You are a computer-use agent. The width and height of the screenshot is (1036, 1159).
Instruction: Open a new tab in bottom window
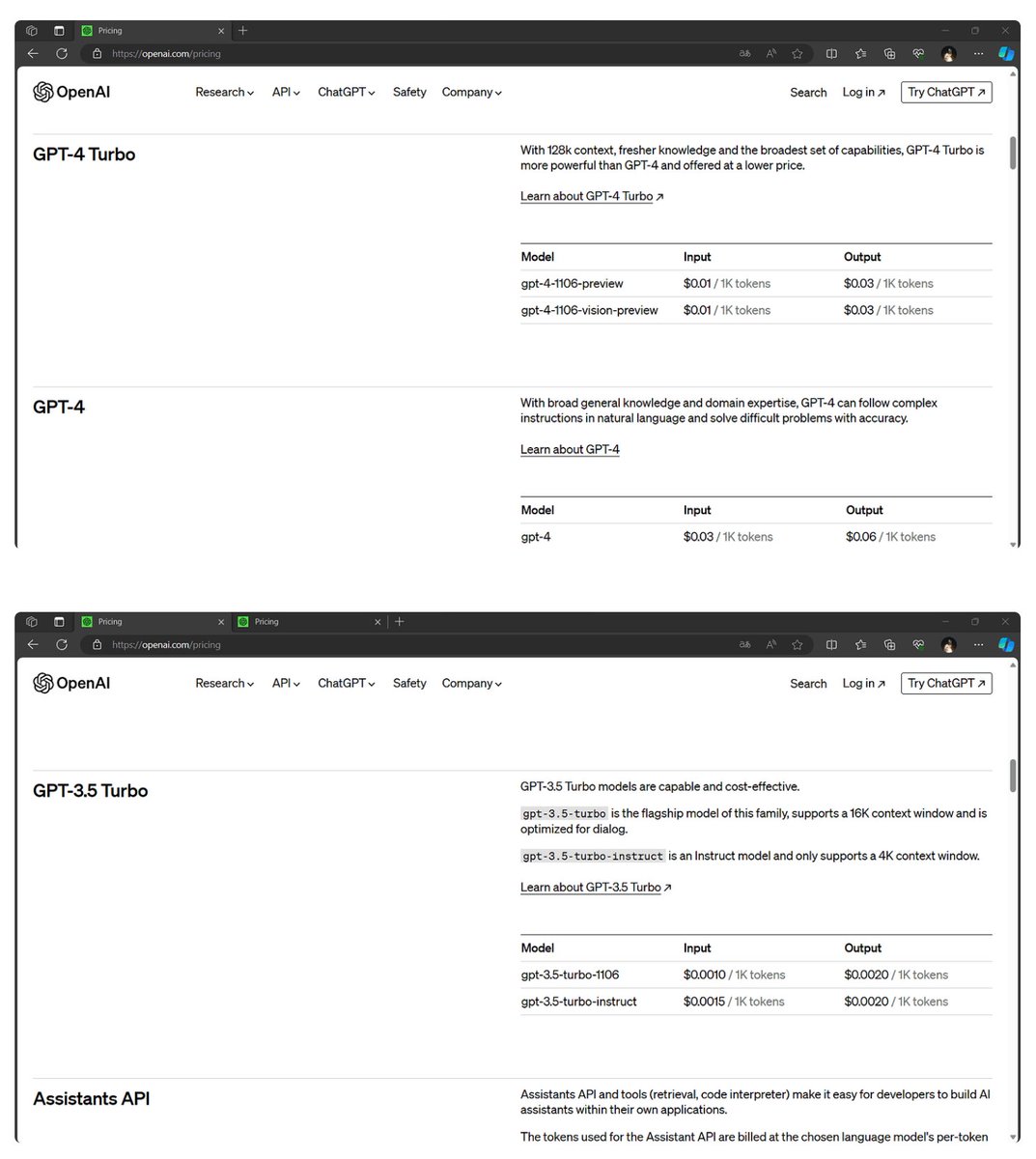399,622
